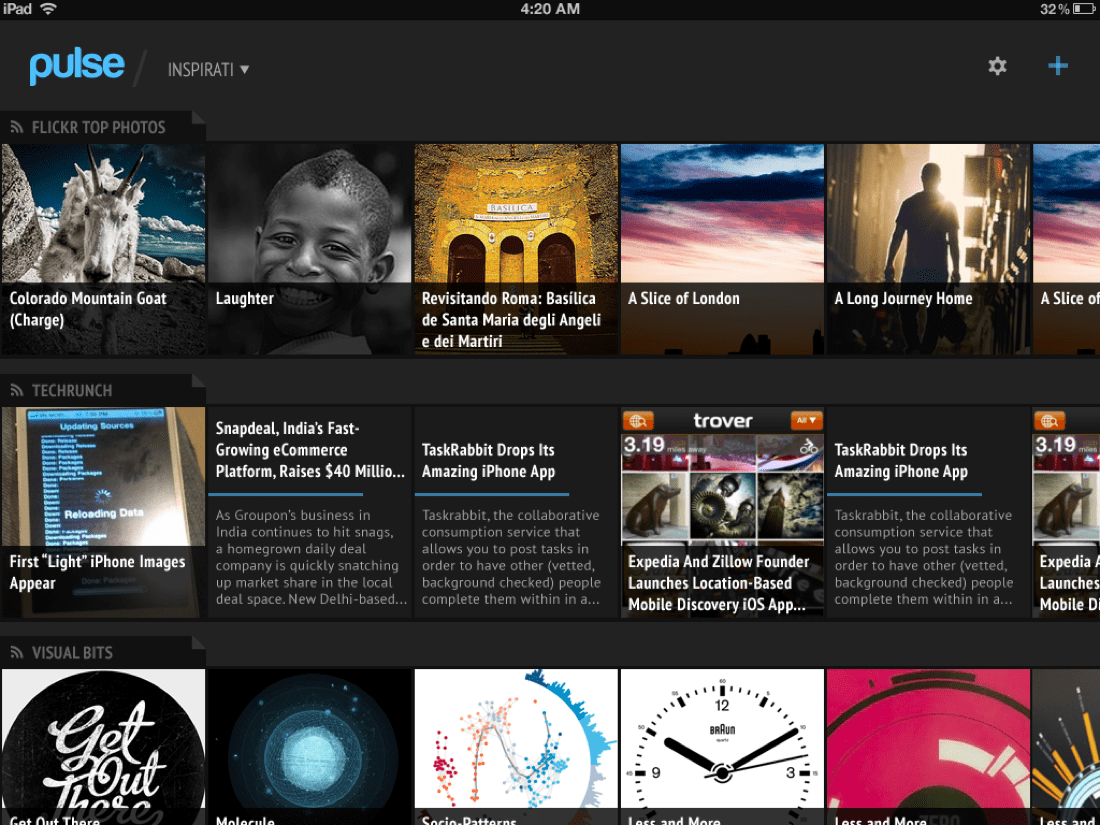Image resolution: width=1100 pixels, height=825 pixels.
Task: View the Laughter black-and-white photo
Action: [309, 249]
